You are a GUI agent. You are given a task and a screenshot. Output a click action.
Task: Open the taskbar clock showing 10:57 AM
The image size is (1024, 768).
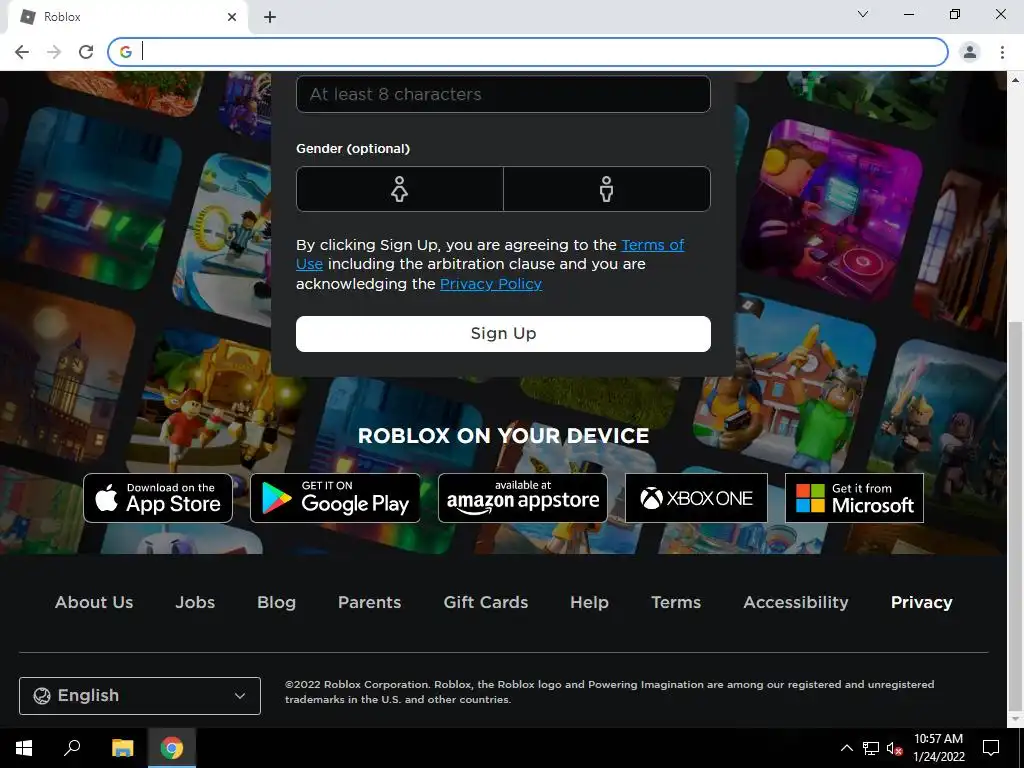938,748
